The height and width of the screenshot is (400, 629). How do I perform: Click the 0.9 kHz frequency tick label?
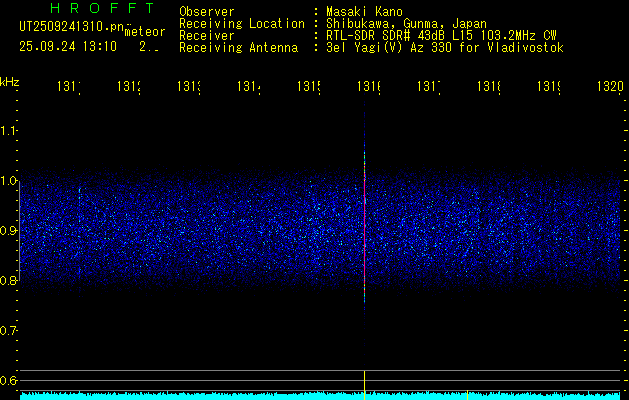pyautogui.click(x=9, y=231)
